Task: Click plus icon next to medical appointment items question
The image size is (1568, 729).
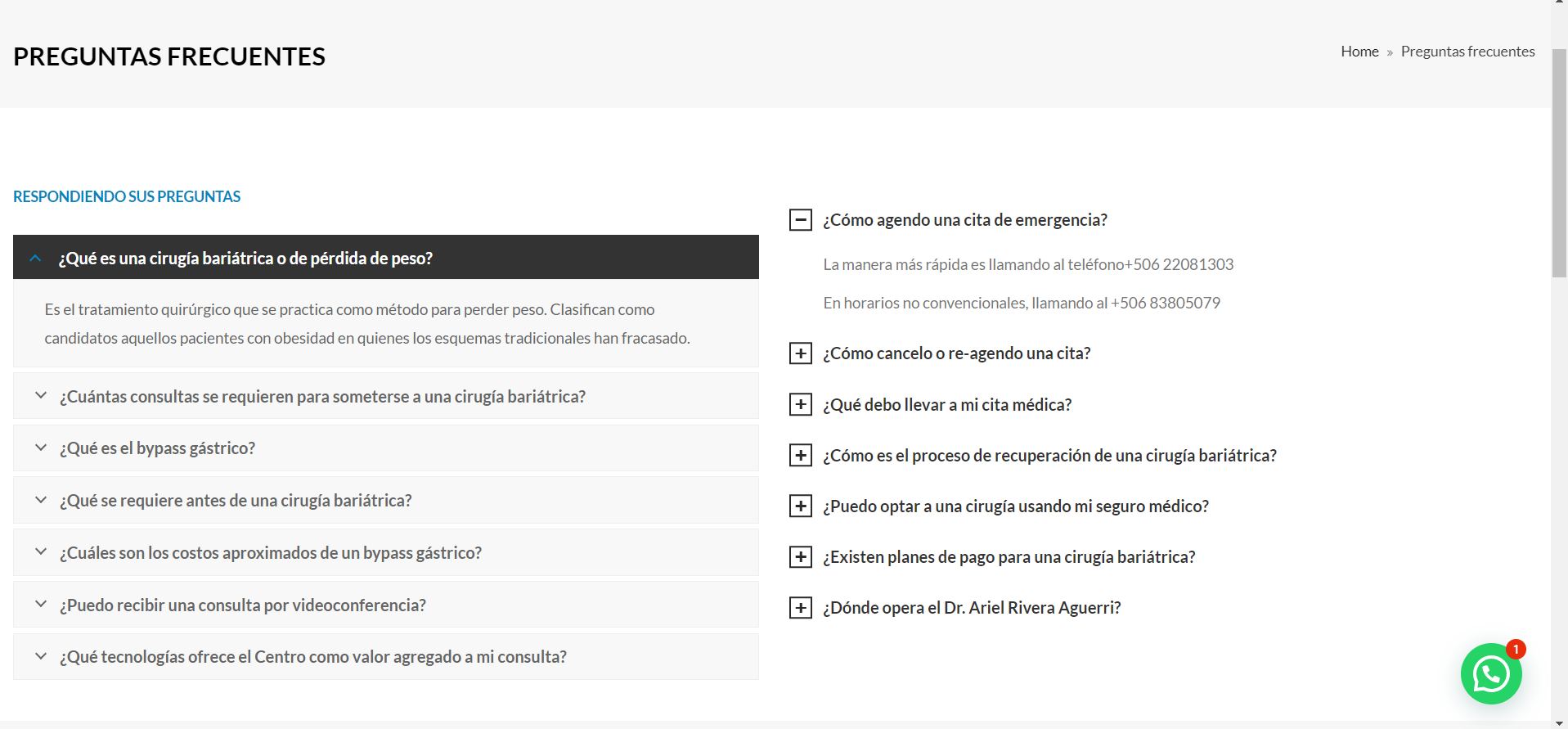Action: (800, 404)
